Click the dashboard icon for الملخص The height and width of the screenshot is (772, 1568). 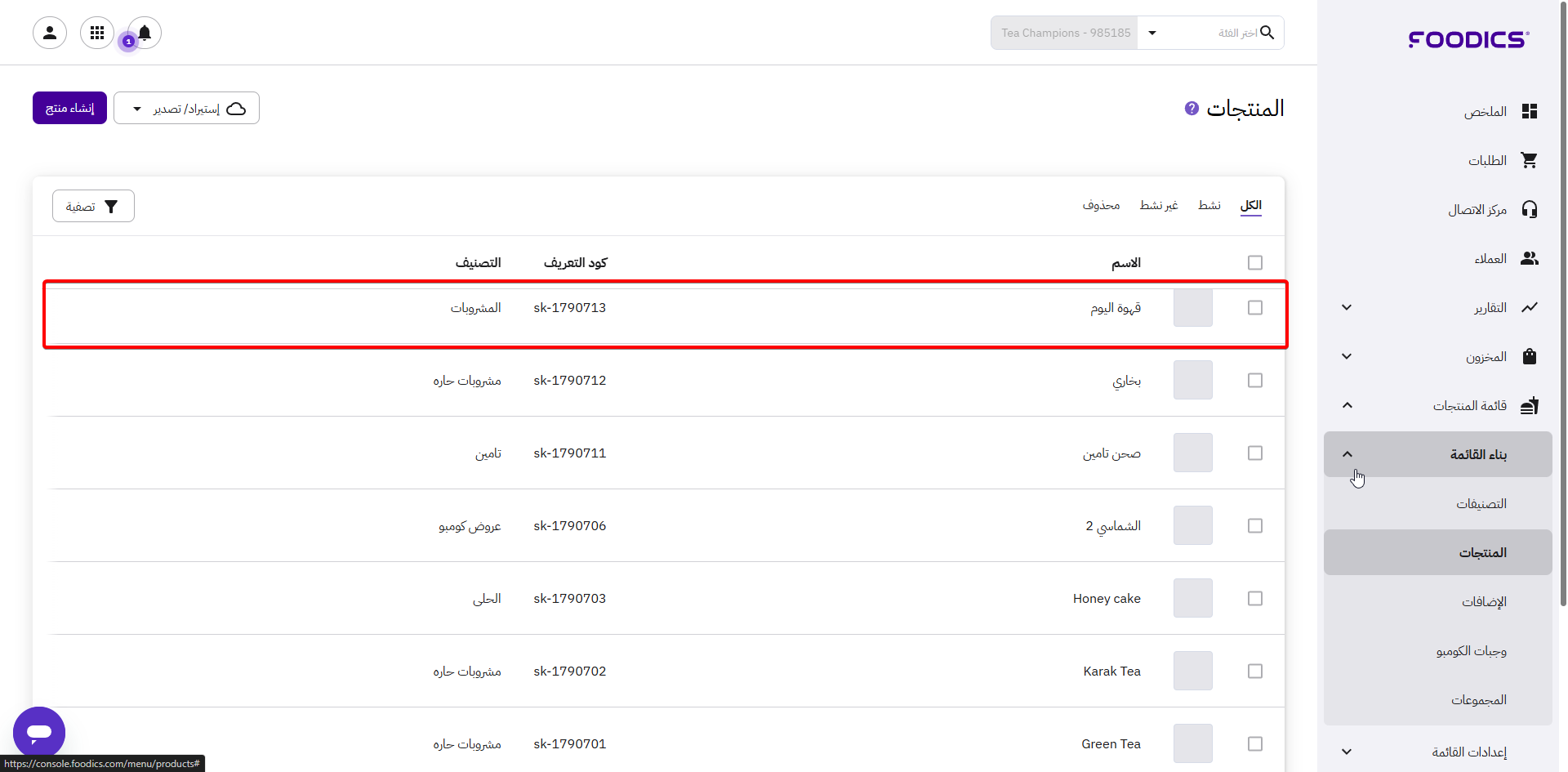(x=1529, y=112)
